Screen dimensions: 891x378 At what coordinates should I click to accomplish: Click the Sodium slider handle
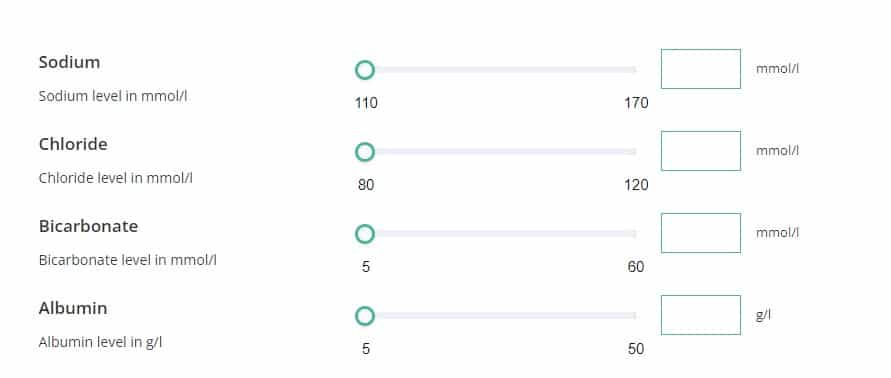[x=365, y=70]
